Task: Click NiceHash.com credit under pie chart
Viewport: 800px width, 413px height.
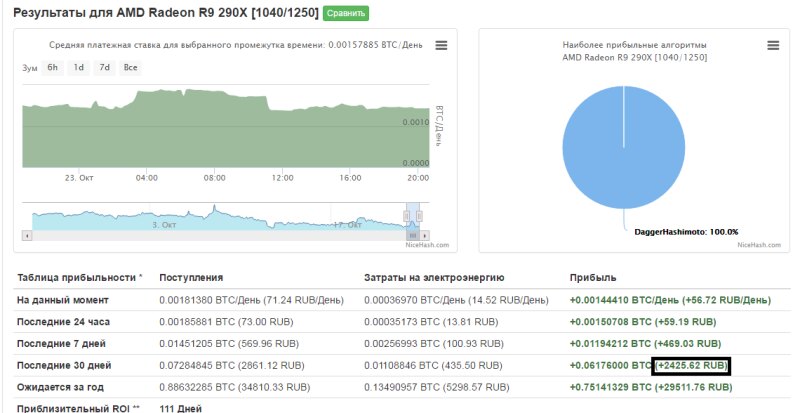Action: point(758,245)
